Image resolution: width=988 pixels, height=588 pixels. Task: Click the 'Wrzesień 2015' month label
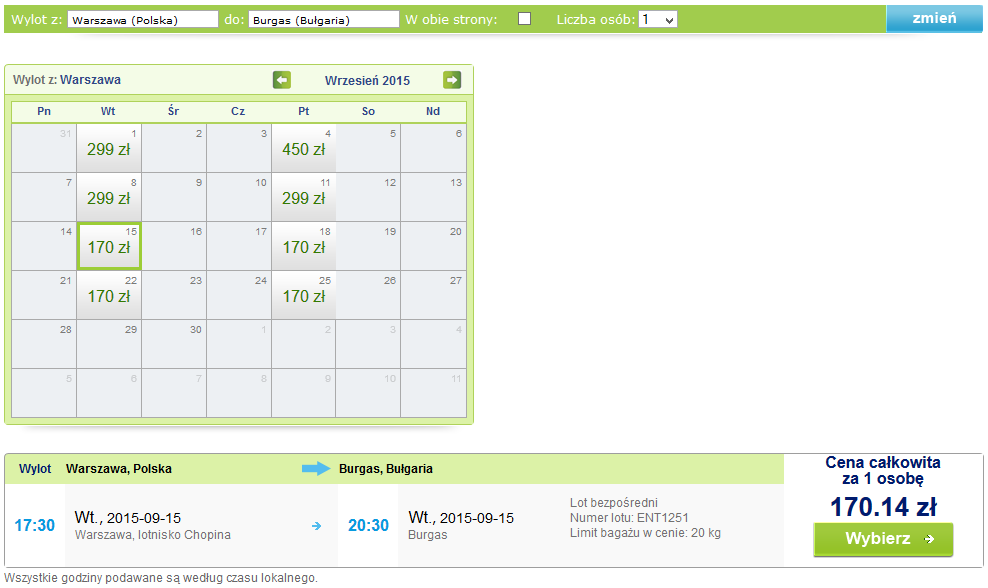[367, 81]
